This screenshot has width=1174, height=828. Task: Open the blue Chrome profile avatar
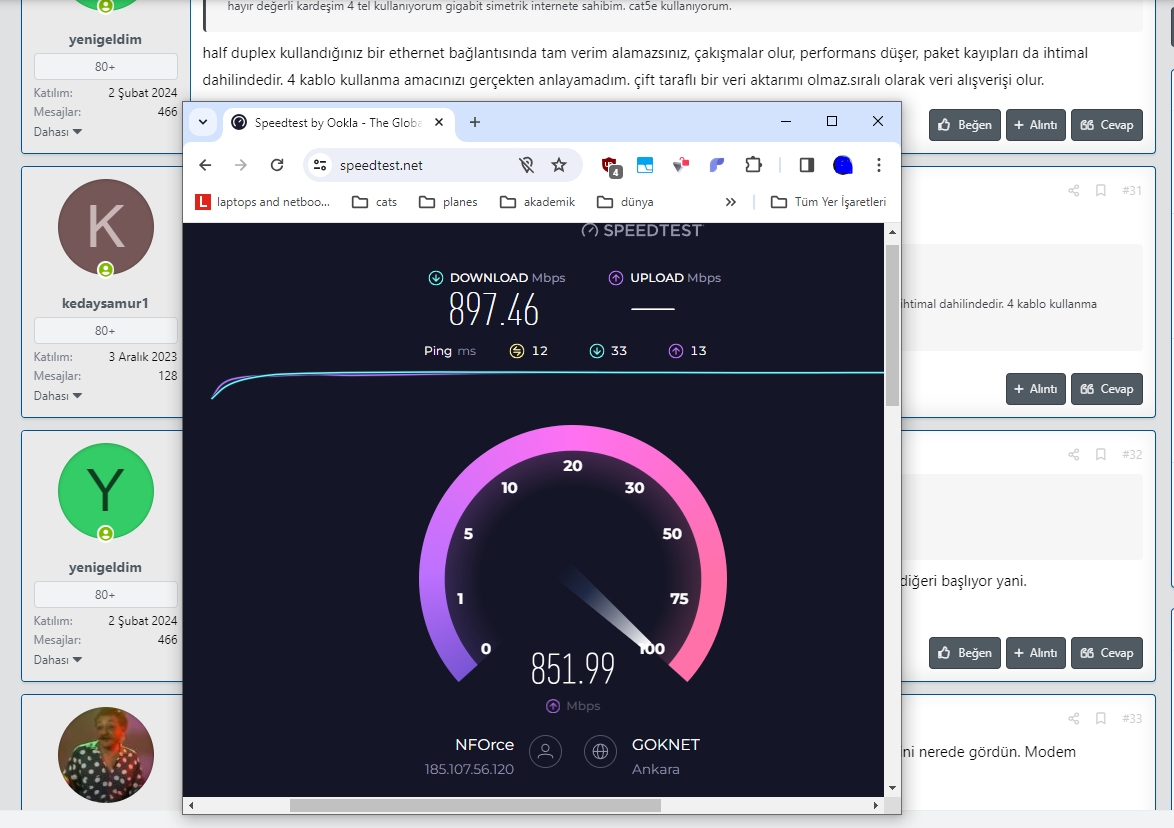tap(842, 165)
